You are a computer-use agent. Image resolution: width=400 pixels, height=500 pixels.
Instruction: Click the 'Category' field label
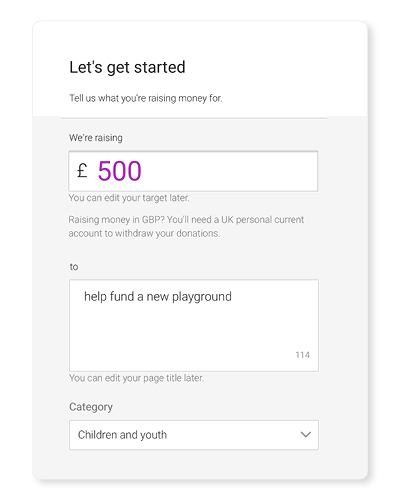tap(91, 407)
